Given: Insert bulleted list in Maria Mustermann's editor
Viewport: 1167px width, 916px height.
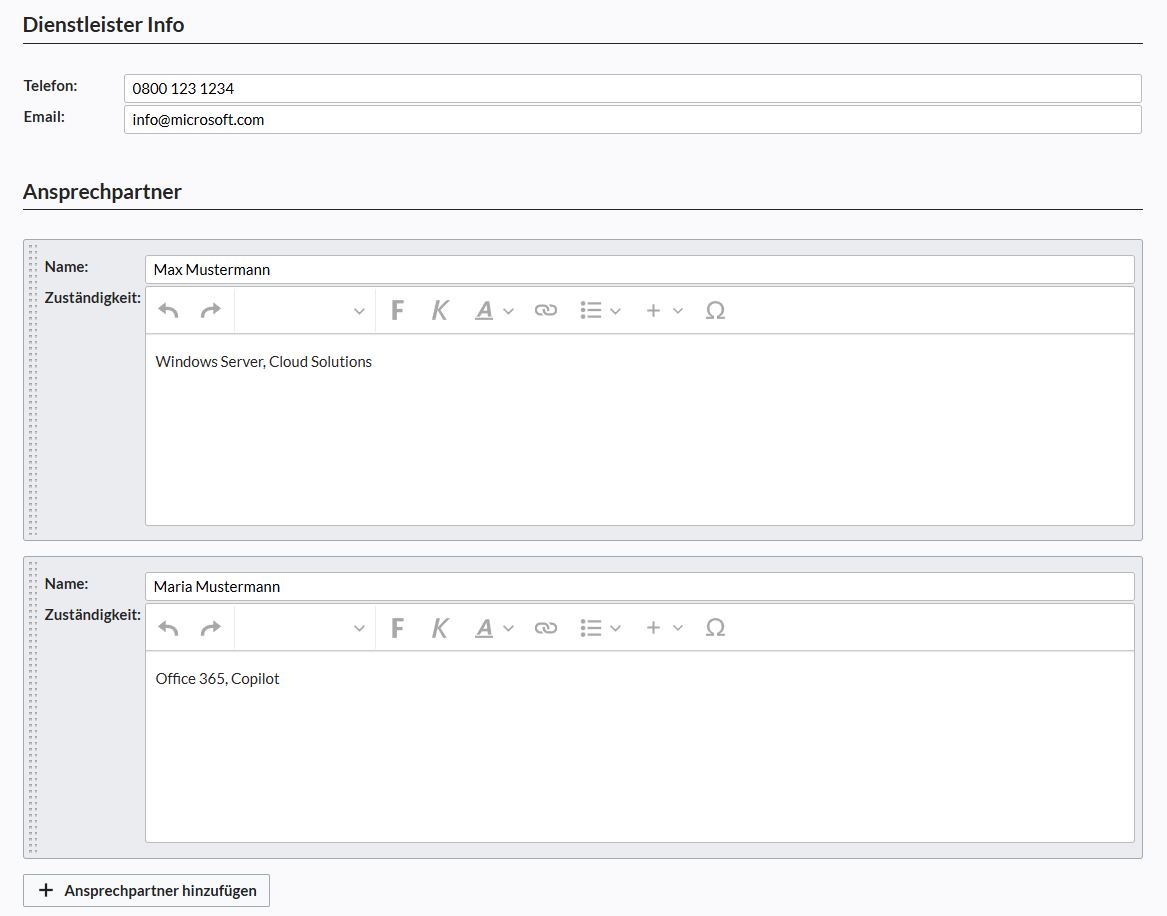Looking at the screenshot, I should [591, 628].
